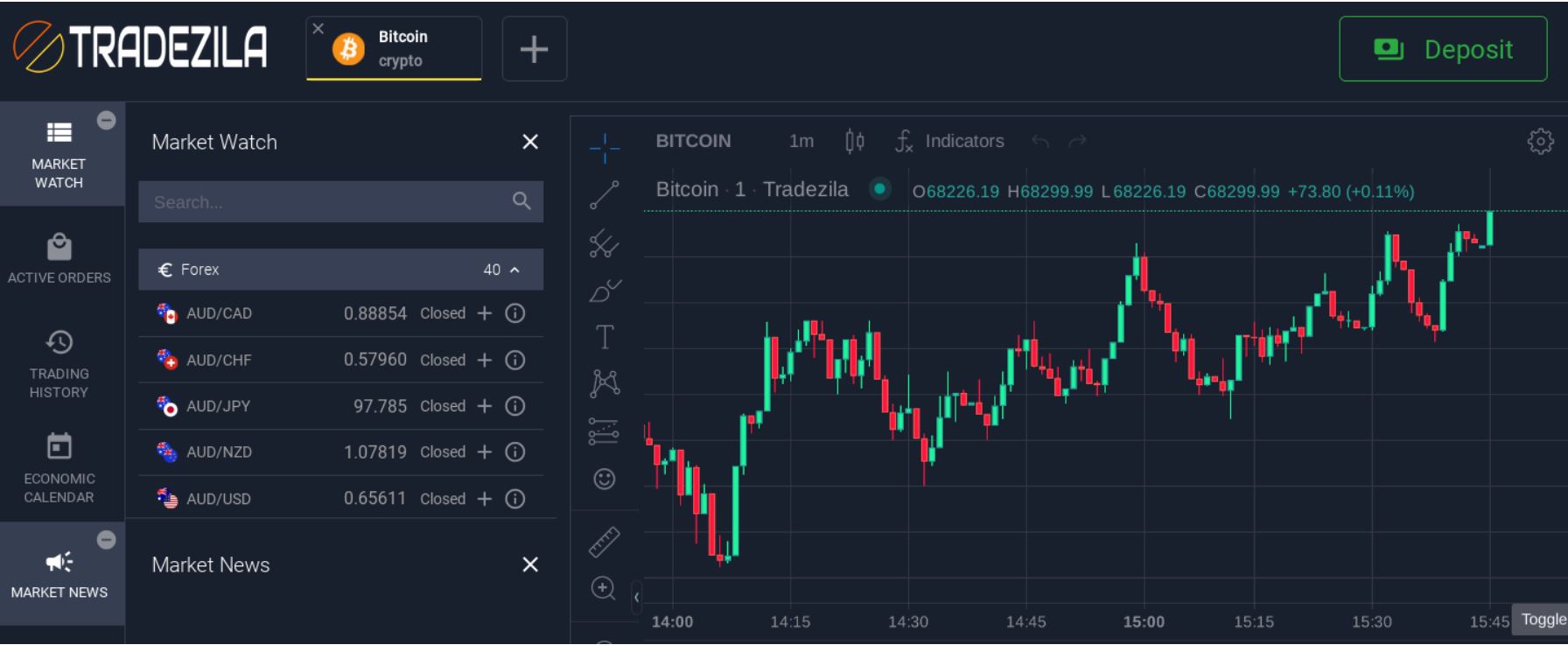Collapse the Market Watch sidebar minus toggle
The image size is (1568, 645).
coord(106,121)
